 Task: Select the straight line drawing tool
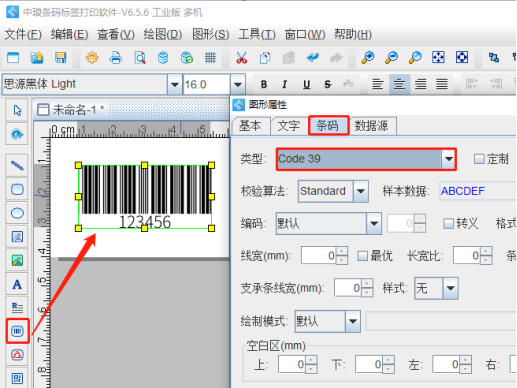[17, 165]
